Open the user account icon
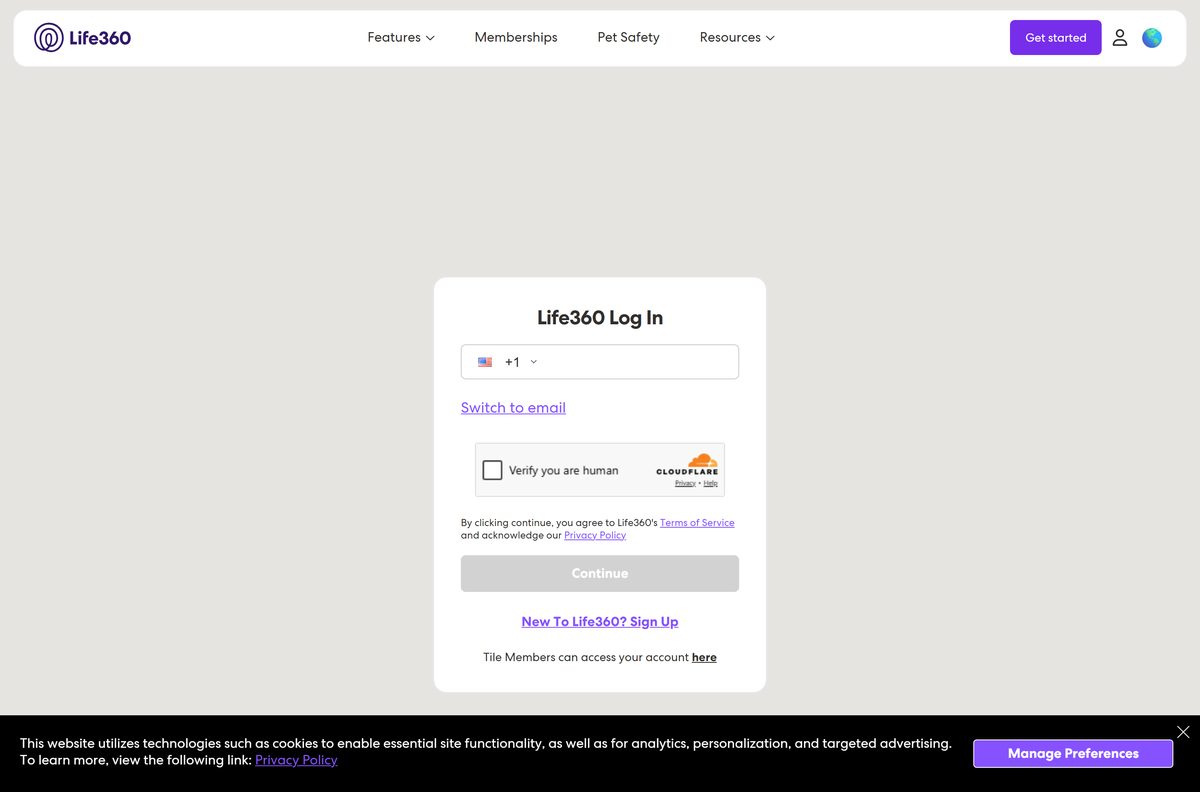The image size is (1200, 792). tap(1120, 38)
